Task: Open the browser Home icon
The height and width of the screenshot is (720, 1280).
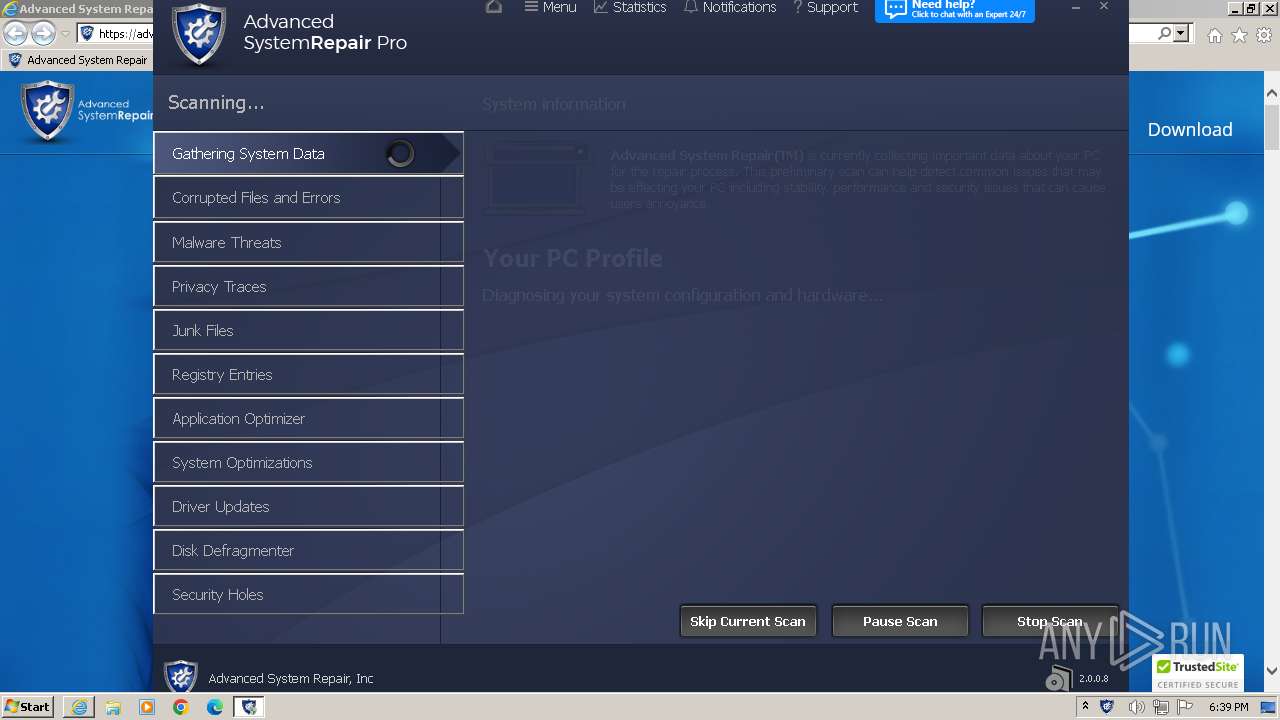Action: pos(1214,35)
